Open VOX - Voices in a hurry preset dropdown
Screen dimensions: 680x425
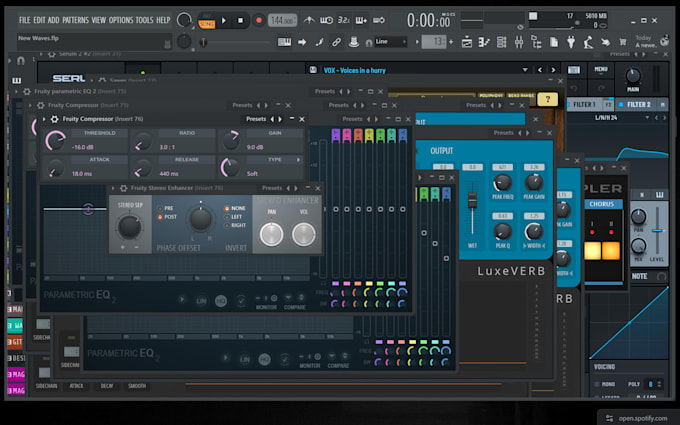pos(525,70)
